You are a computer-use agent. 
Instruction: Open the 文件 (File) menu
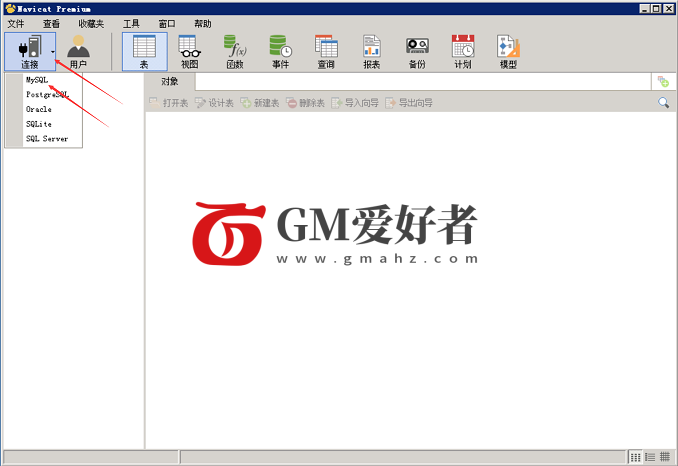(16, 23)
